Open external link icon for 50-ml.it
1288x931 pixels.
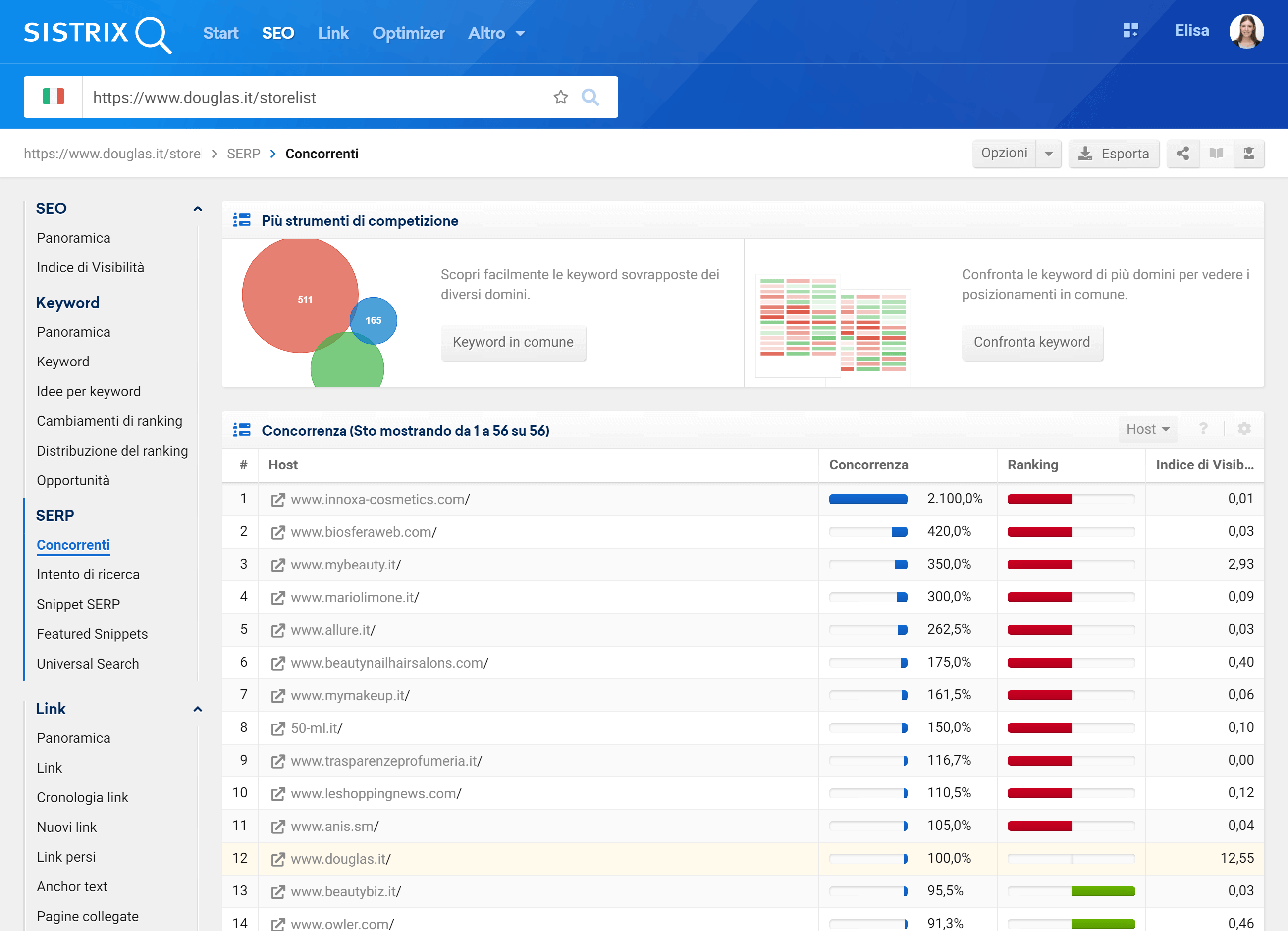278,728
